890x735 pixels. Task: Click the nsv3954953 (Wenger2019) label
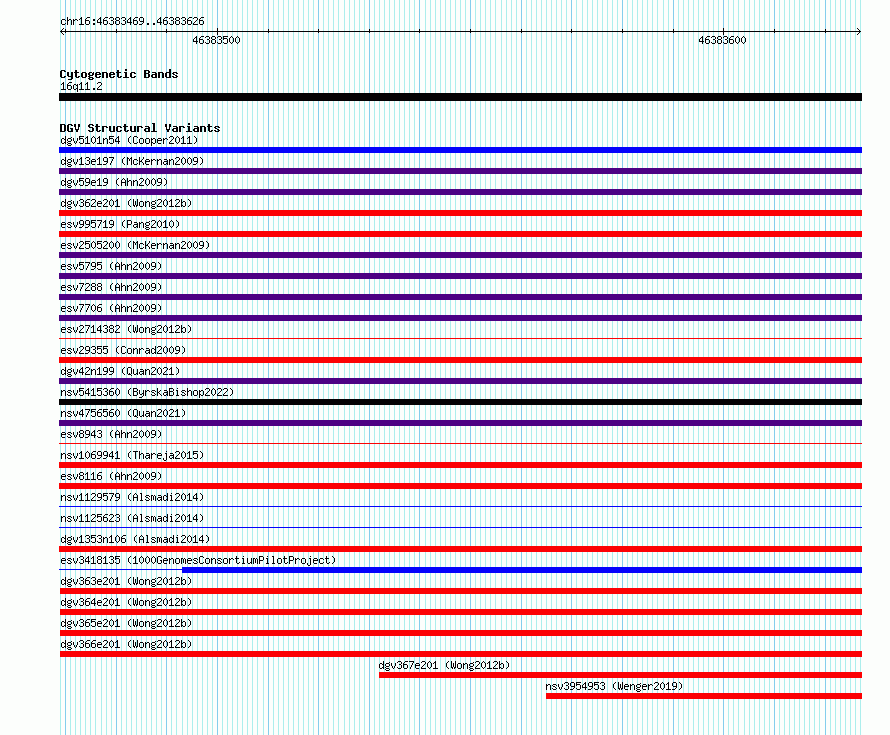pyautogui.click(x=614, y=686)
